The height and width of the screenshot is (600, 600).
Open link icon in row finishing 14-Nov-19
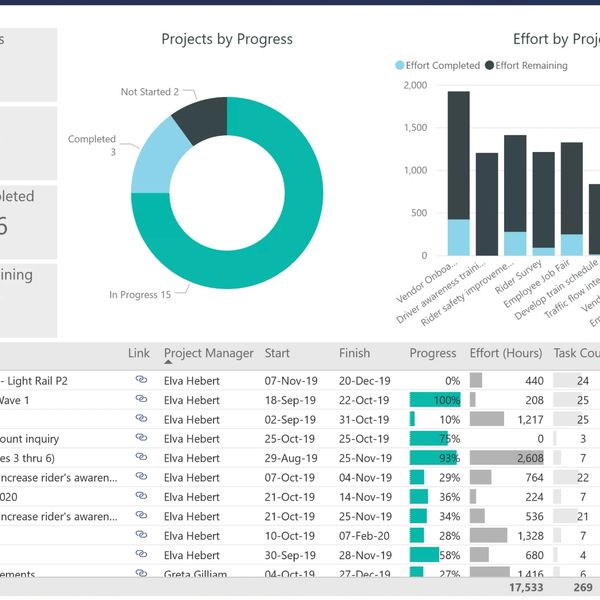click(141, 497)
